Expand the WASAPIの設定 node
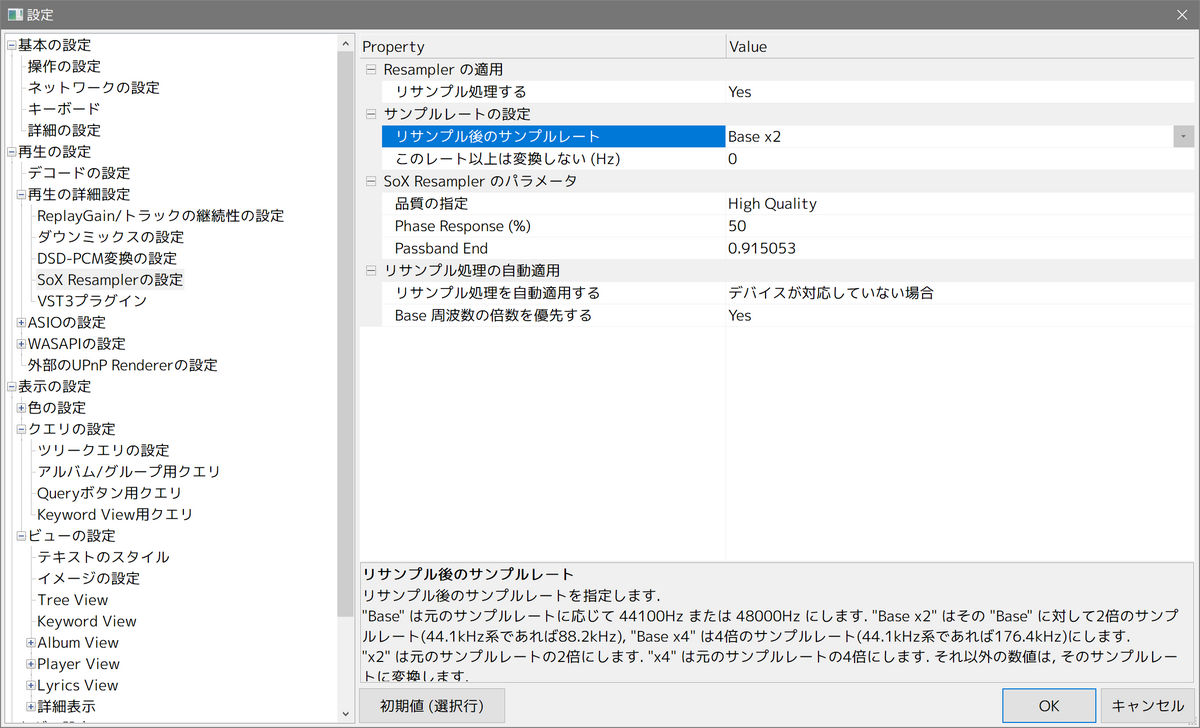The height and width of the screenshot is (728, 1200). click(21, 344)
